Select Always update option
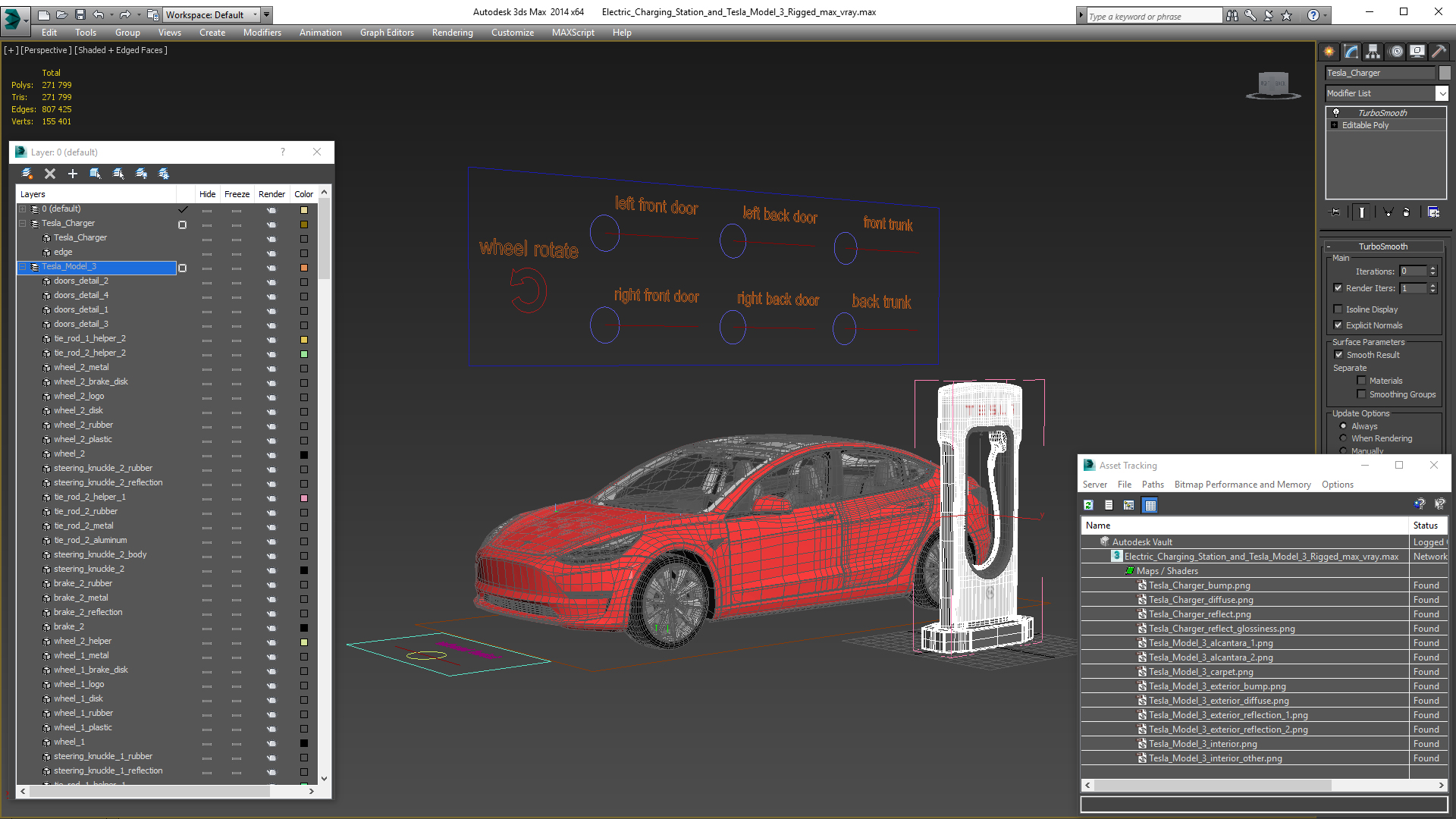The image size is (1456, 819). (x=1343, y=426)
